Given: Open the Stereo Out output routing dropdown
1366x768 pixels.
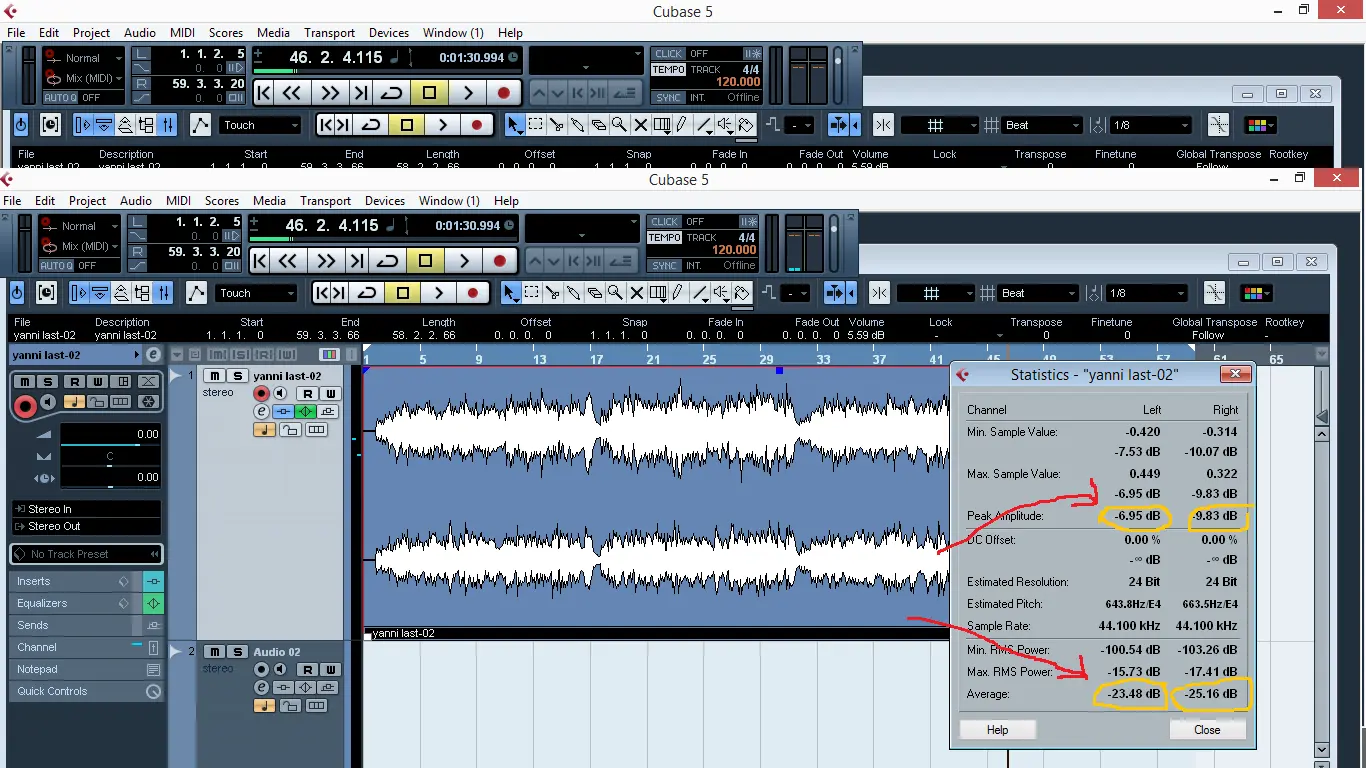Looking at the screenshot, I should coord(85,526).
